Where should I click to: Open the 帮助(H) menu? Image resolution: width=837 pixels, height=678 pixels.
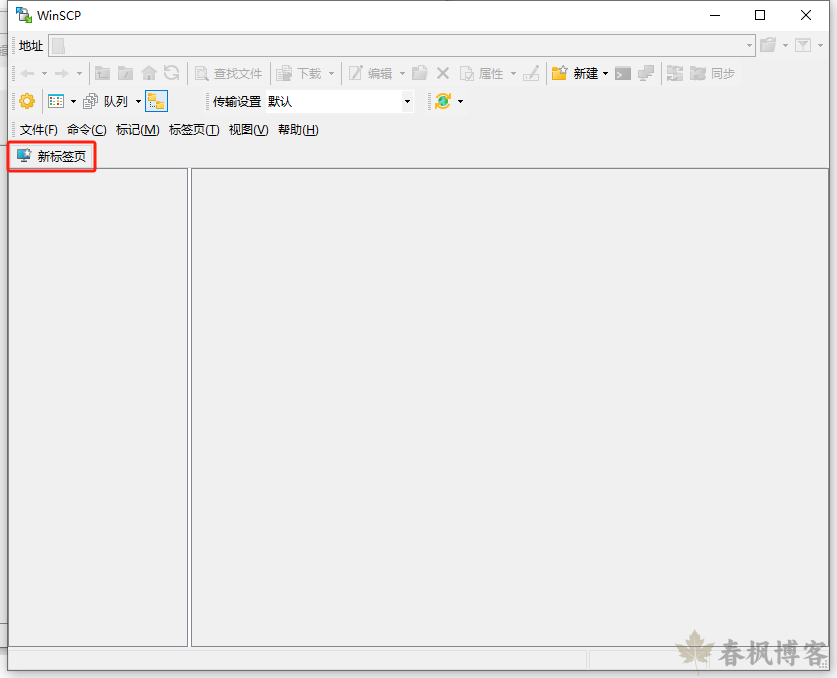tap(298, 130)
